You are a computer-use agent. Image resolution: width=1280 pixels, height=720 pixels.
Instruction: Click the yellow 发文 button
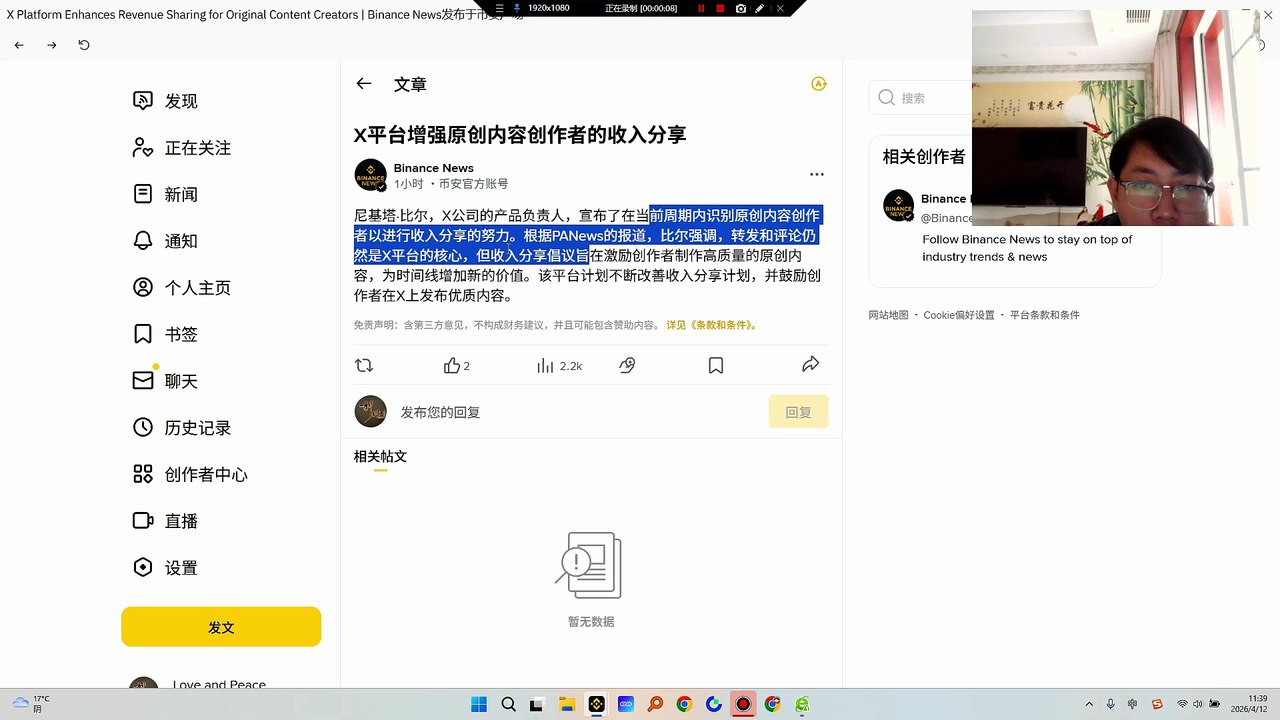tap(221, 627)
